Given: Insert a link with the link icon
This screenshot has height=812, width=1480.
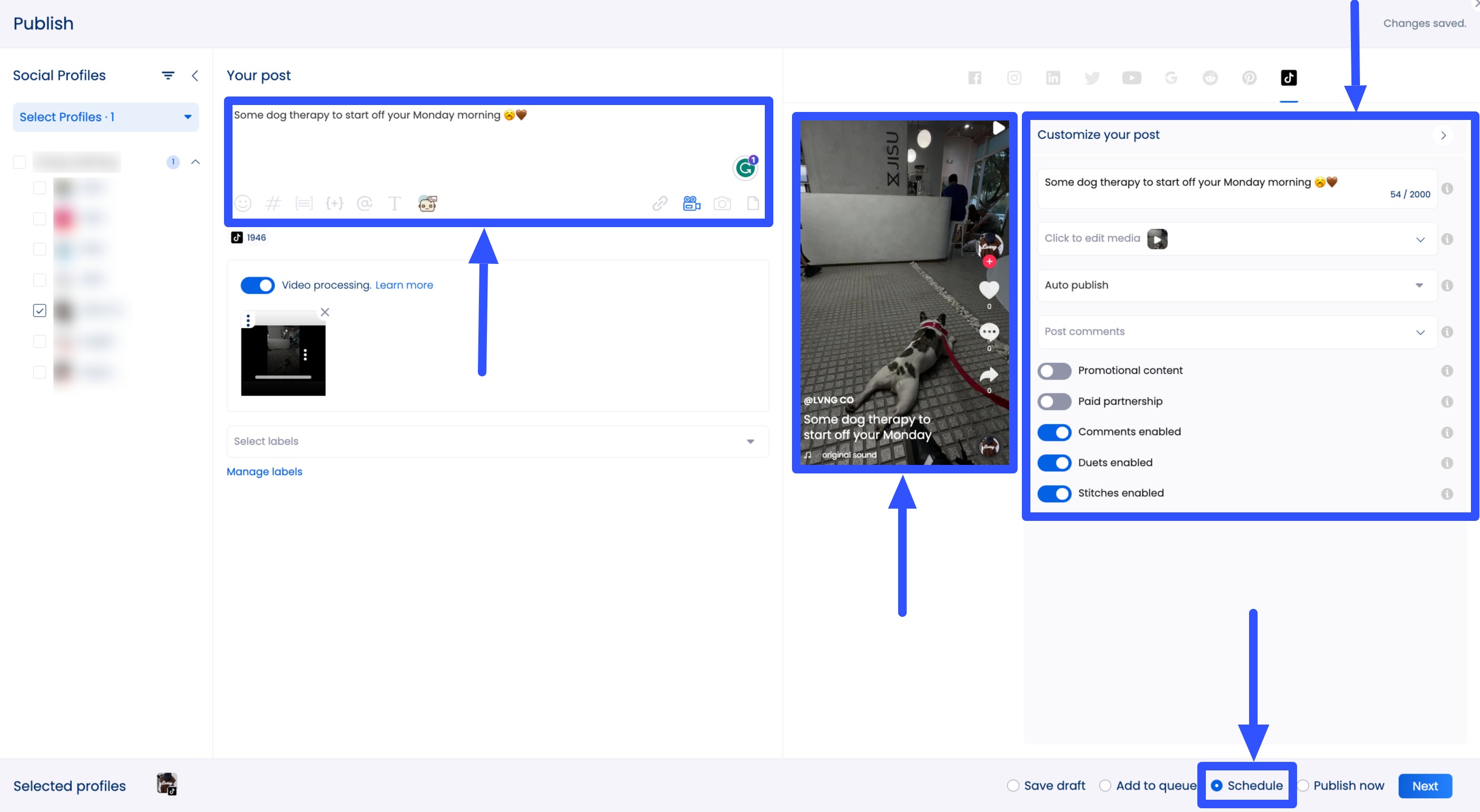Looking at the screenshot, I should (x=660, y=203).
